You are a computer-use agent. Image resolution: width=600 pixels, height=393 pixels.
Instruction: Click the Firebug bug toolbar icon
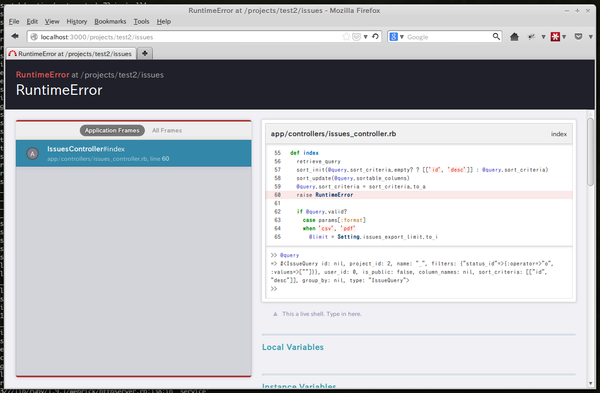(x=532, y=37)
